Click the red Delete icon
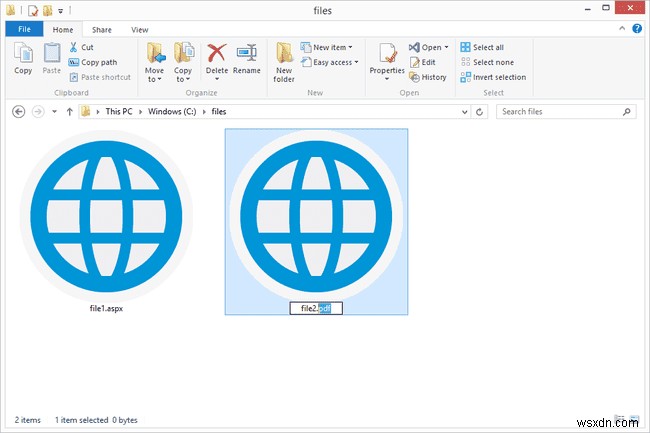Screen dimensions: 650x433 216,56
